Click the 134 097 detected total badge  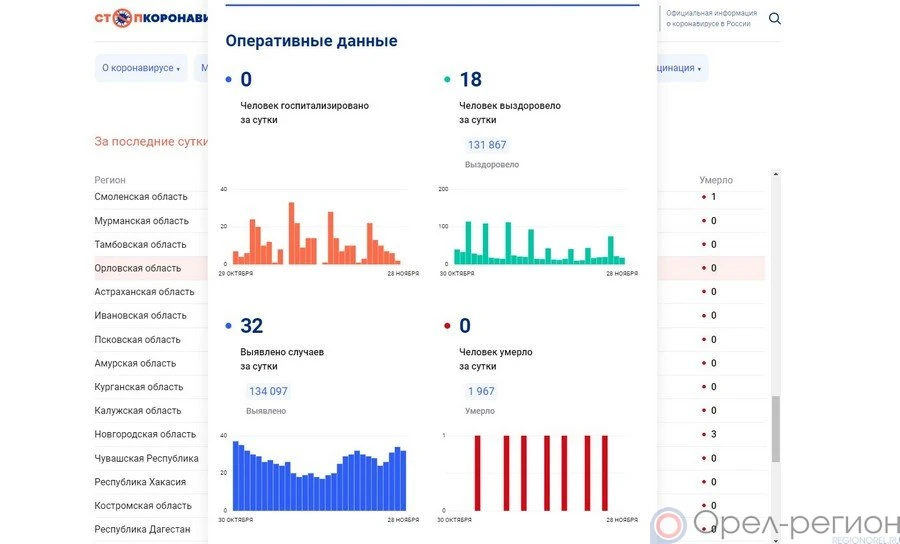[268, 391]
